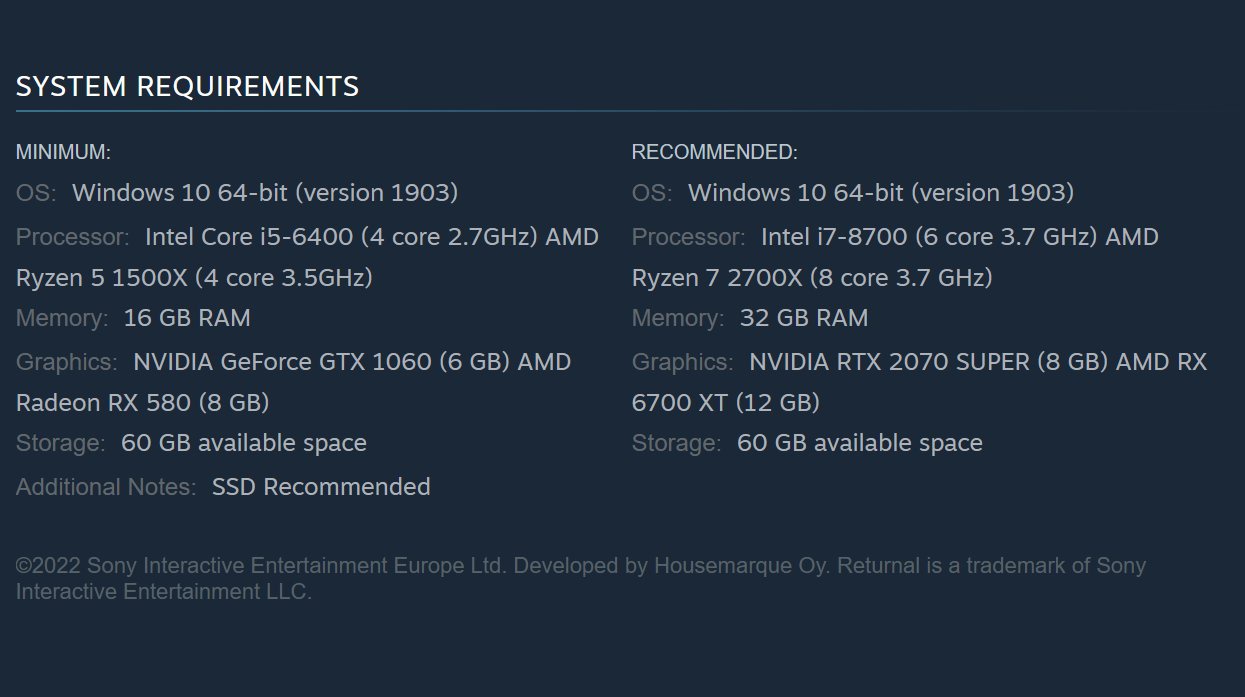Click the "Radeon RX 580 (8 GB)" line
The image size is (1245, 697).
pyautogui.click(x=142, y=402)
